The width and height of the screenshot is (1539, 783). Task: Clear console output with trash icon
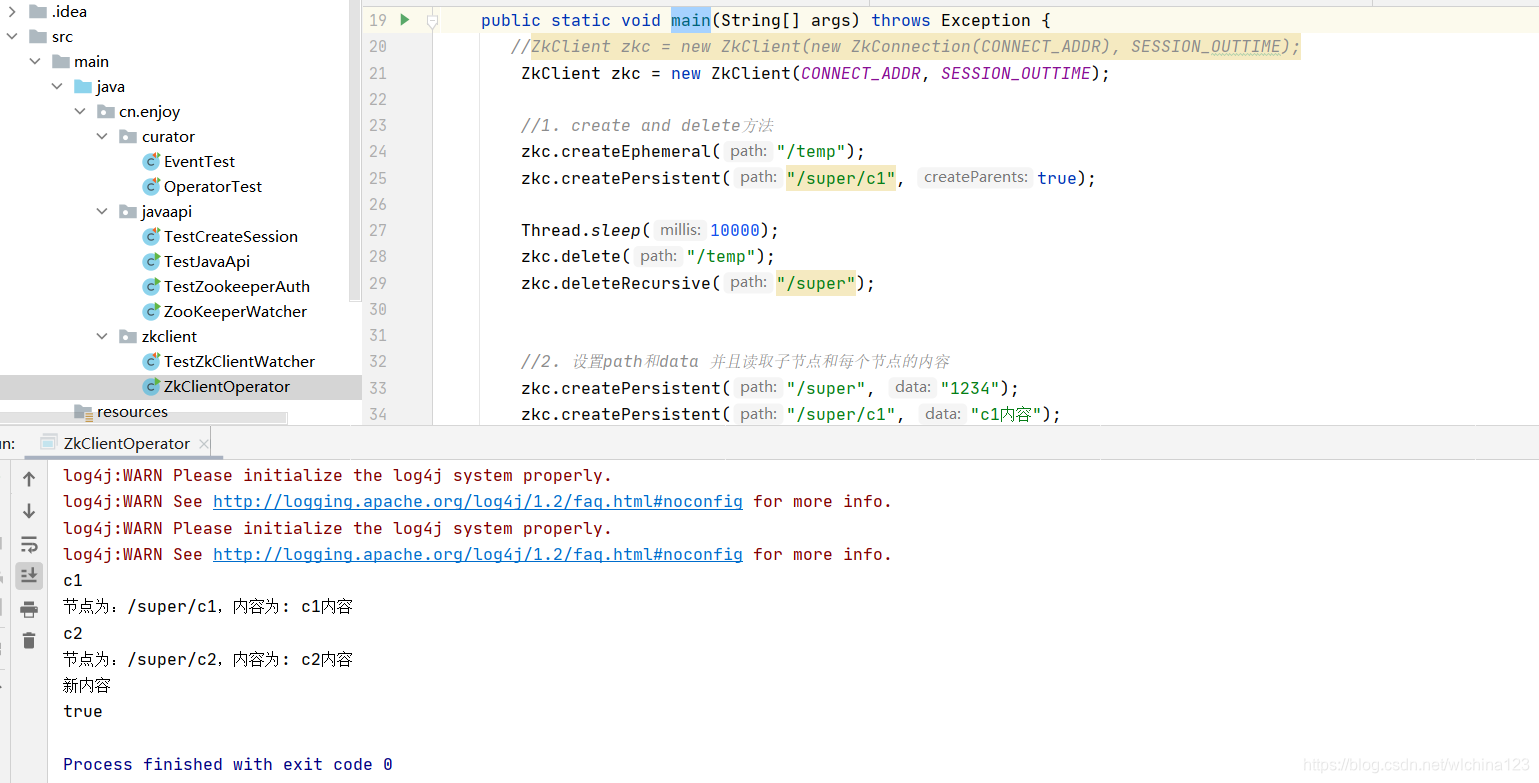tap(29, 641)
